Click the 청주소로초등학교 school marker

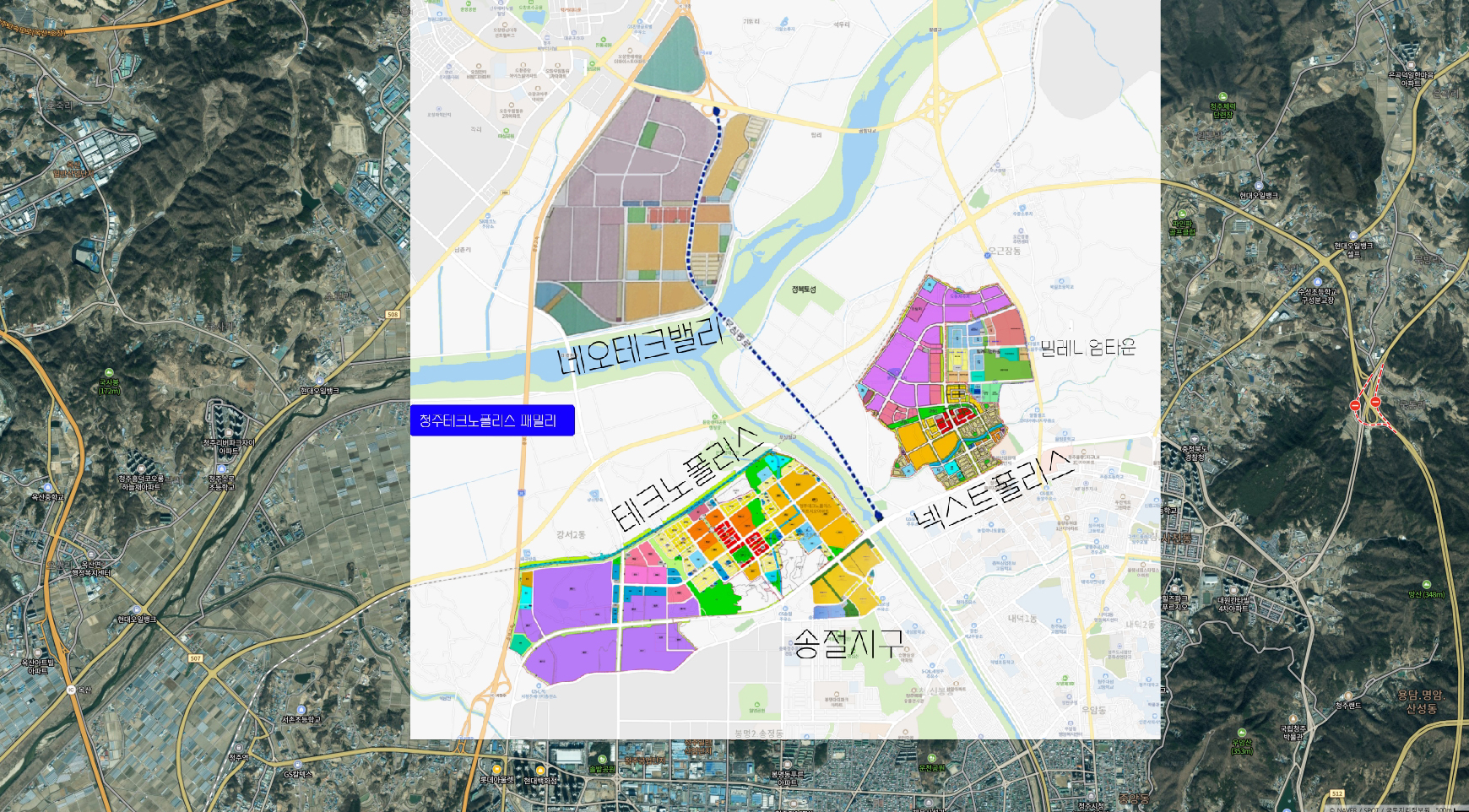click(221, 479)
